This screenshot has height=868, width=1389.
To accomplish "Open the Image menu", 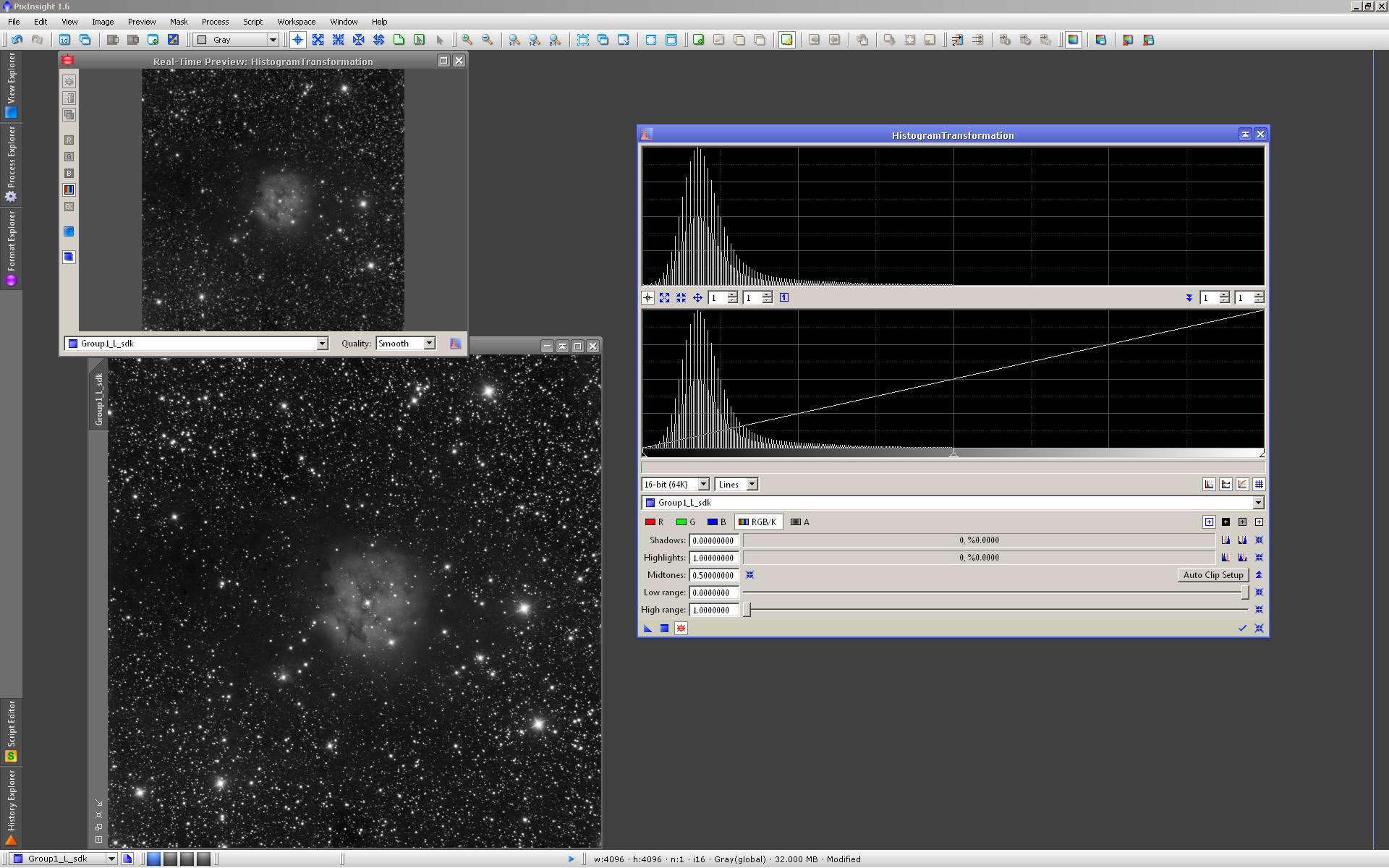I will (x=103, y=22).
